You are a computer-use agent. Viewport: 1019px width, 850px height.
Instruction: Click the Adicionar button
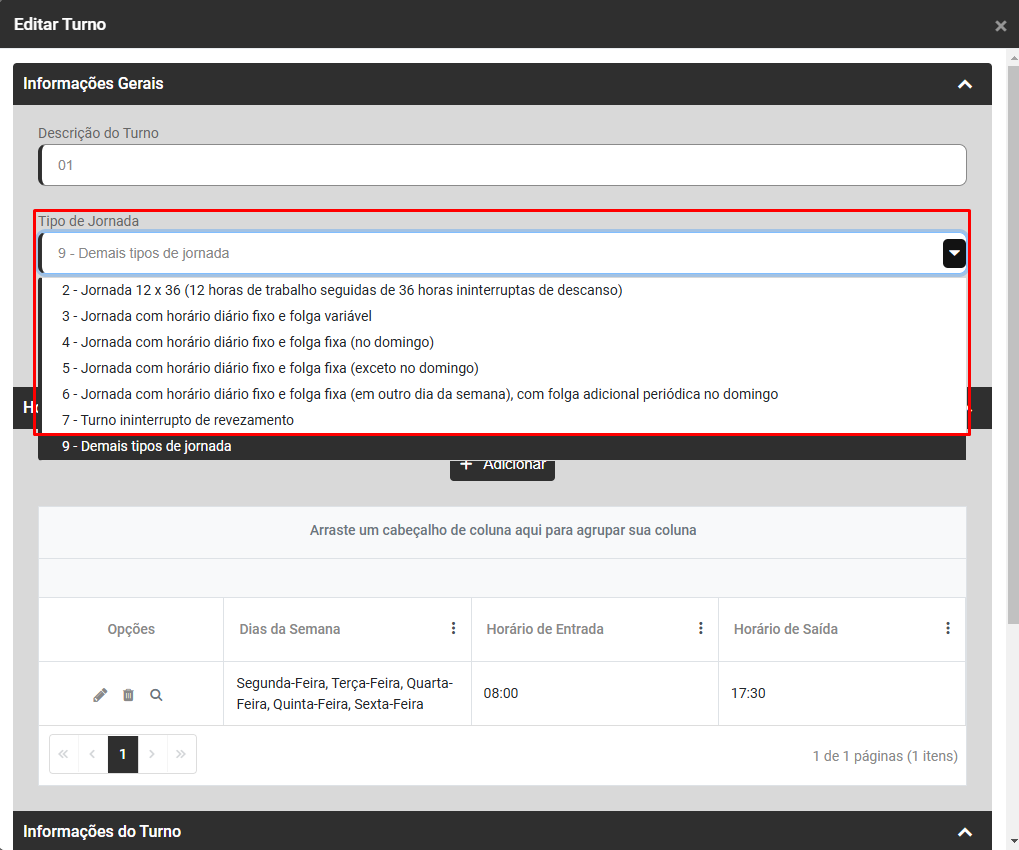pyautogui.click(x=502, y=466)
